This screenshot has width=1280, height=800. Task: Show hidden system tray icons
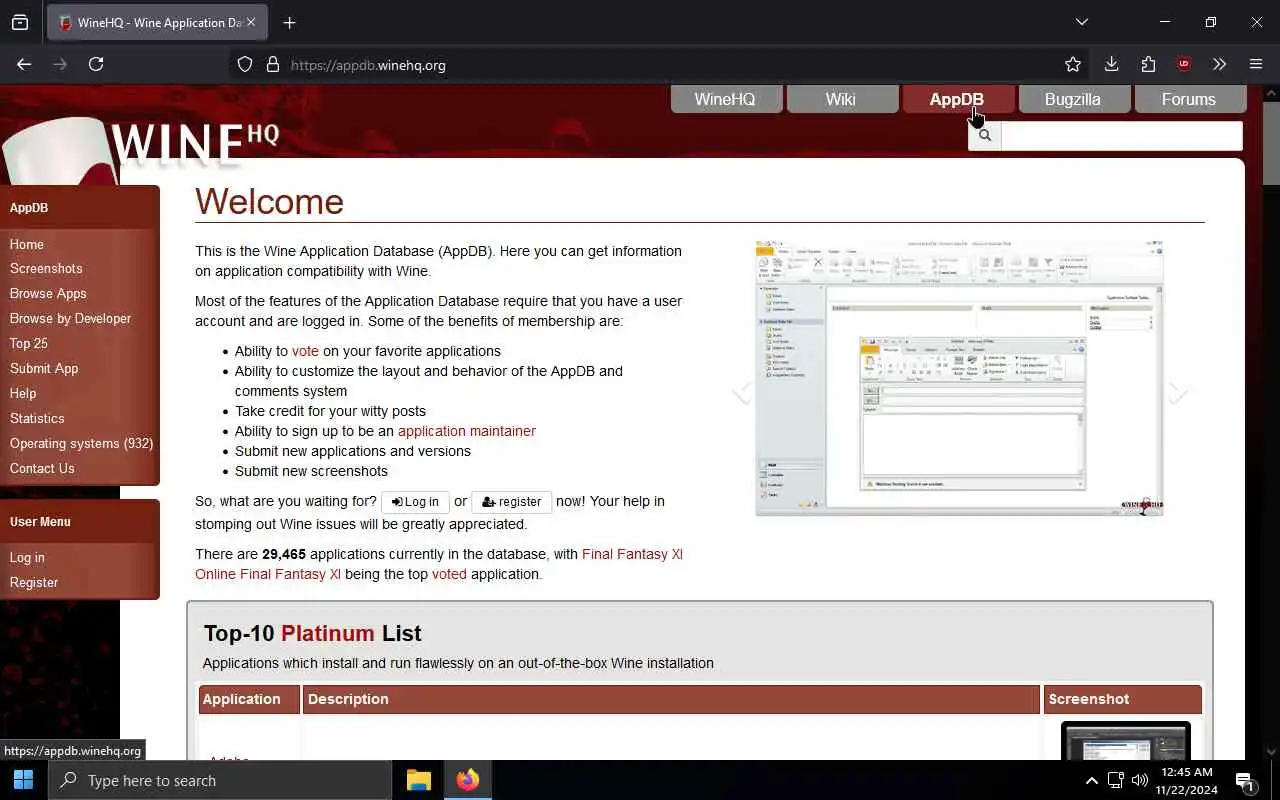(1091, 780)
